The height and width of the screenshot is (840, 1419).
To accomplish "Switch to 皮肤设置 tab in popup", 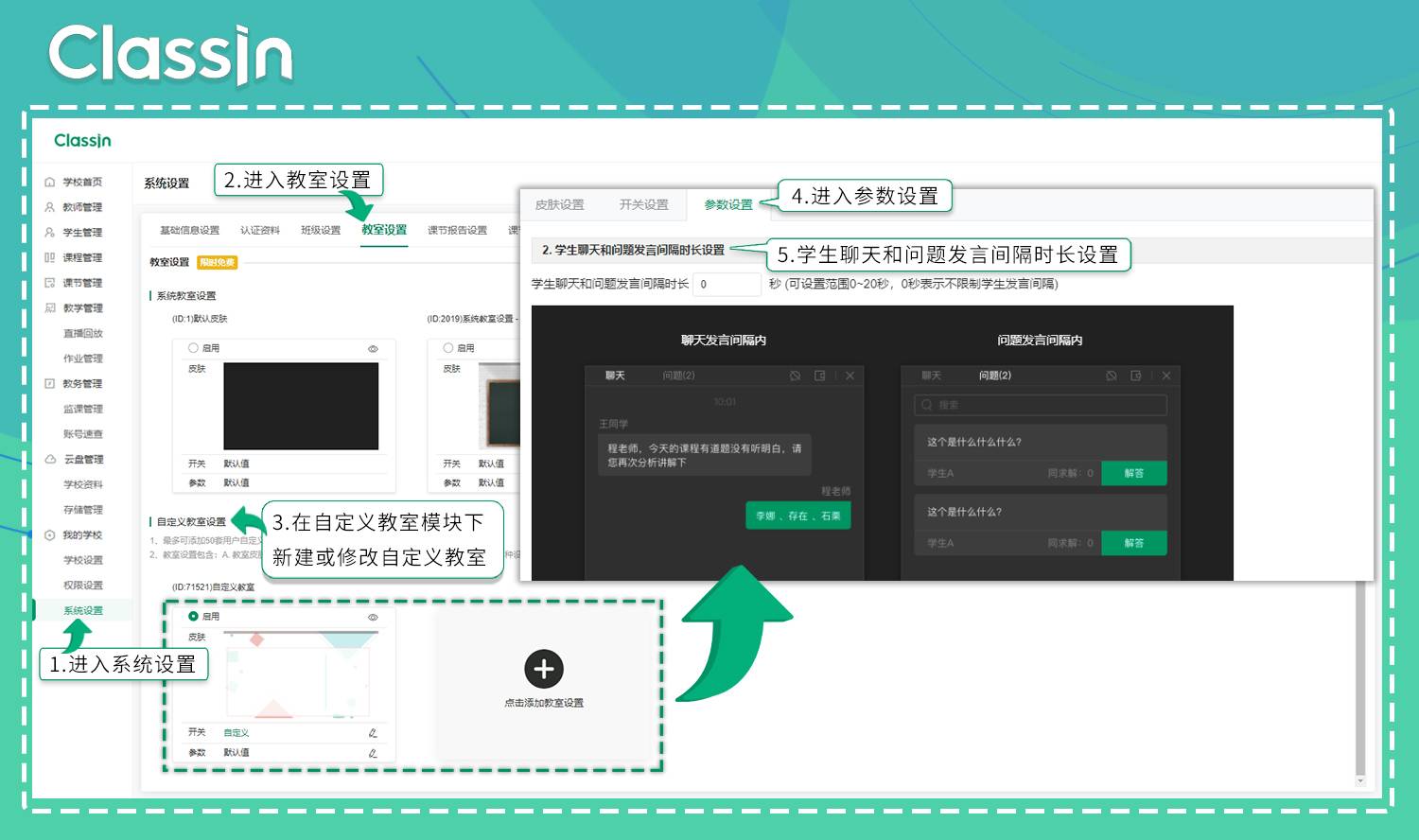I will tap(559, 205).
